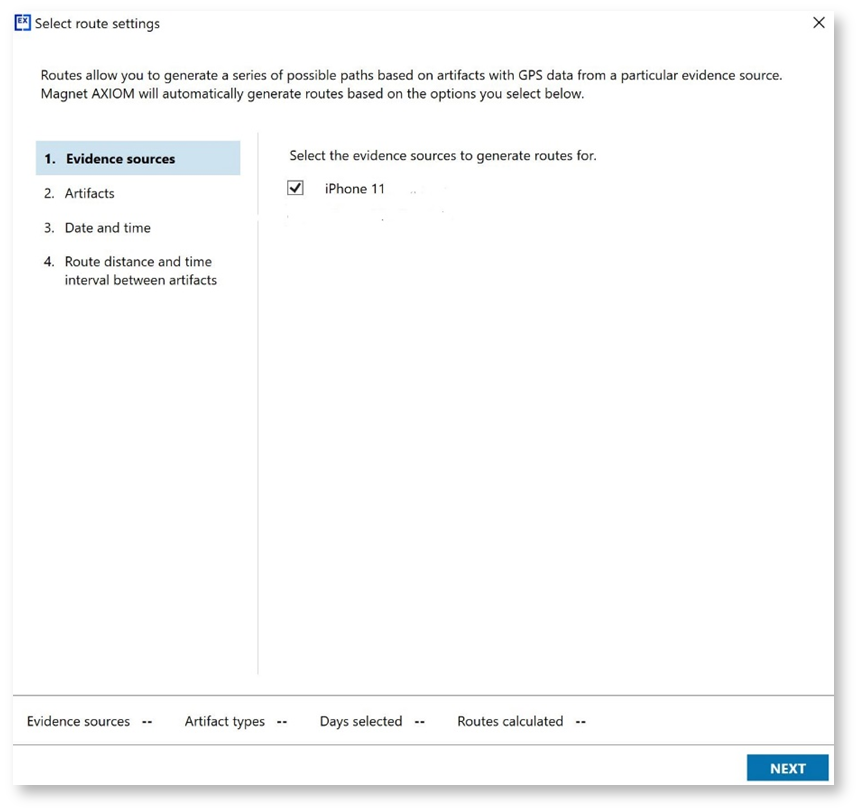Switch to step 4 Route distance and time interval
Image resolution: width=860 pixels, height=812 pixels.
click(140, 271)
